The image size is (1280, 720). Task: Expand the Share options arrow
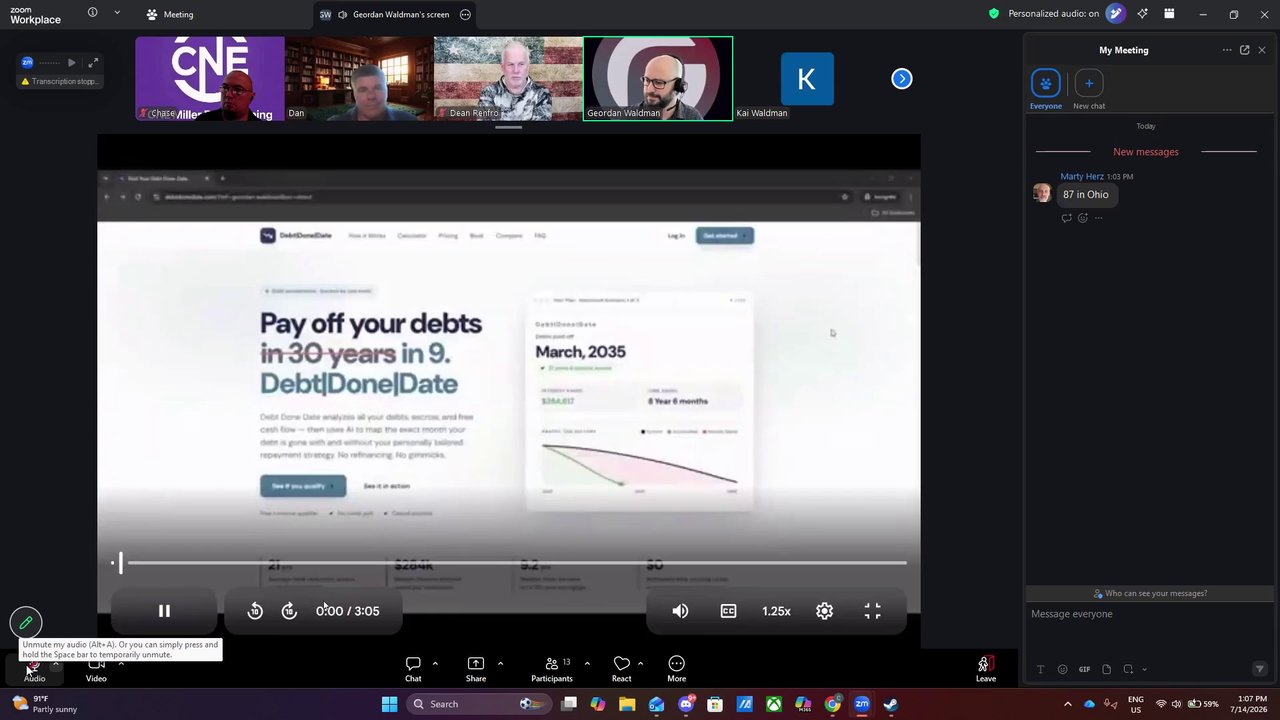(x=500, y=663)
